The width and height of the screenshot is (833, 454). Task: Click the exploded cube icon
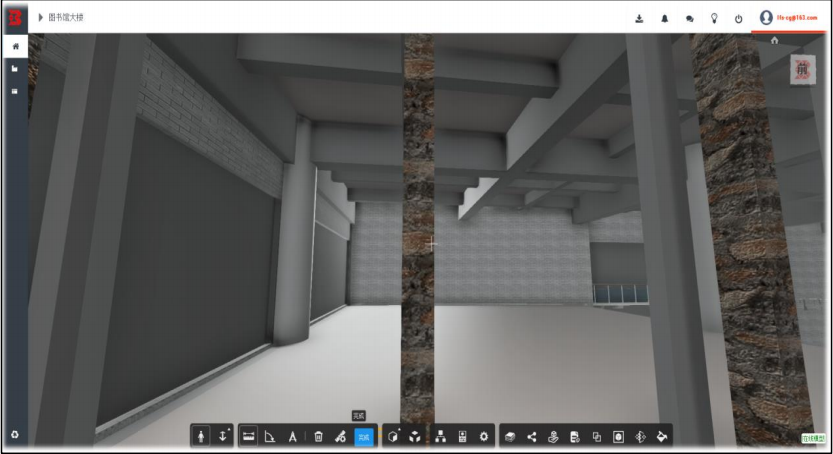point(415,436)
